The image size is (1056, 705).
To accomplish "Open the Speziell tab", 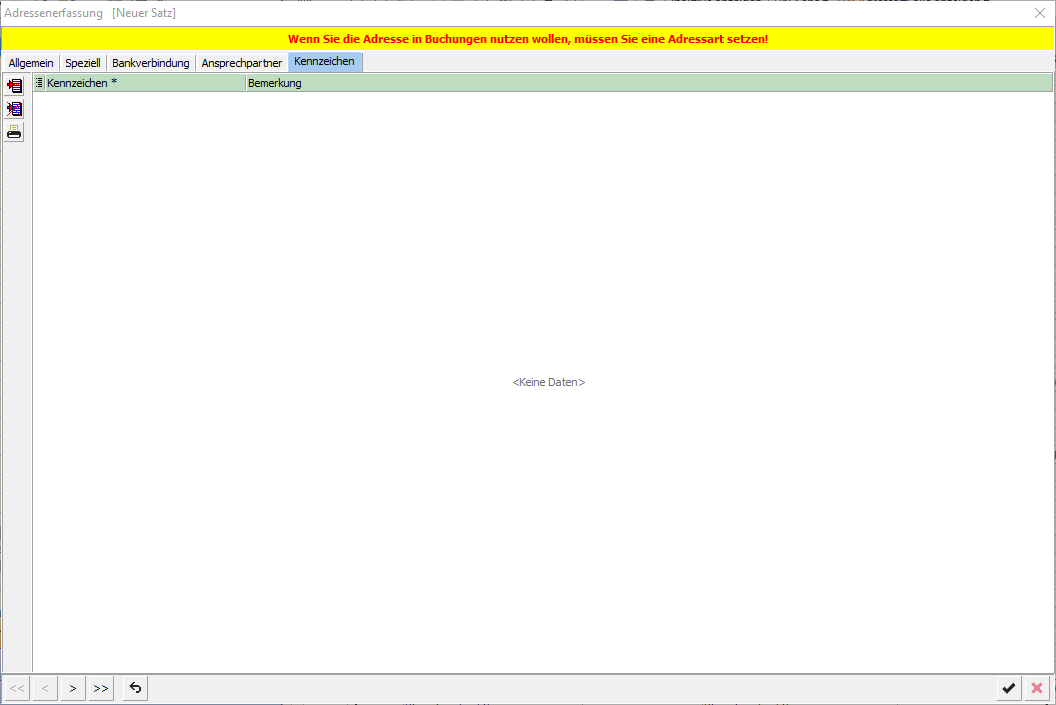I will (83, 63).
